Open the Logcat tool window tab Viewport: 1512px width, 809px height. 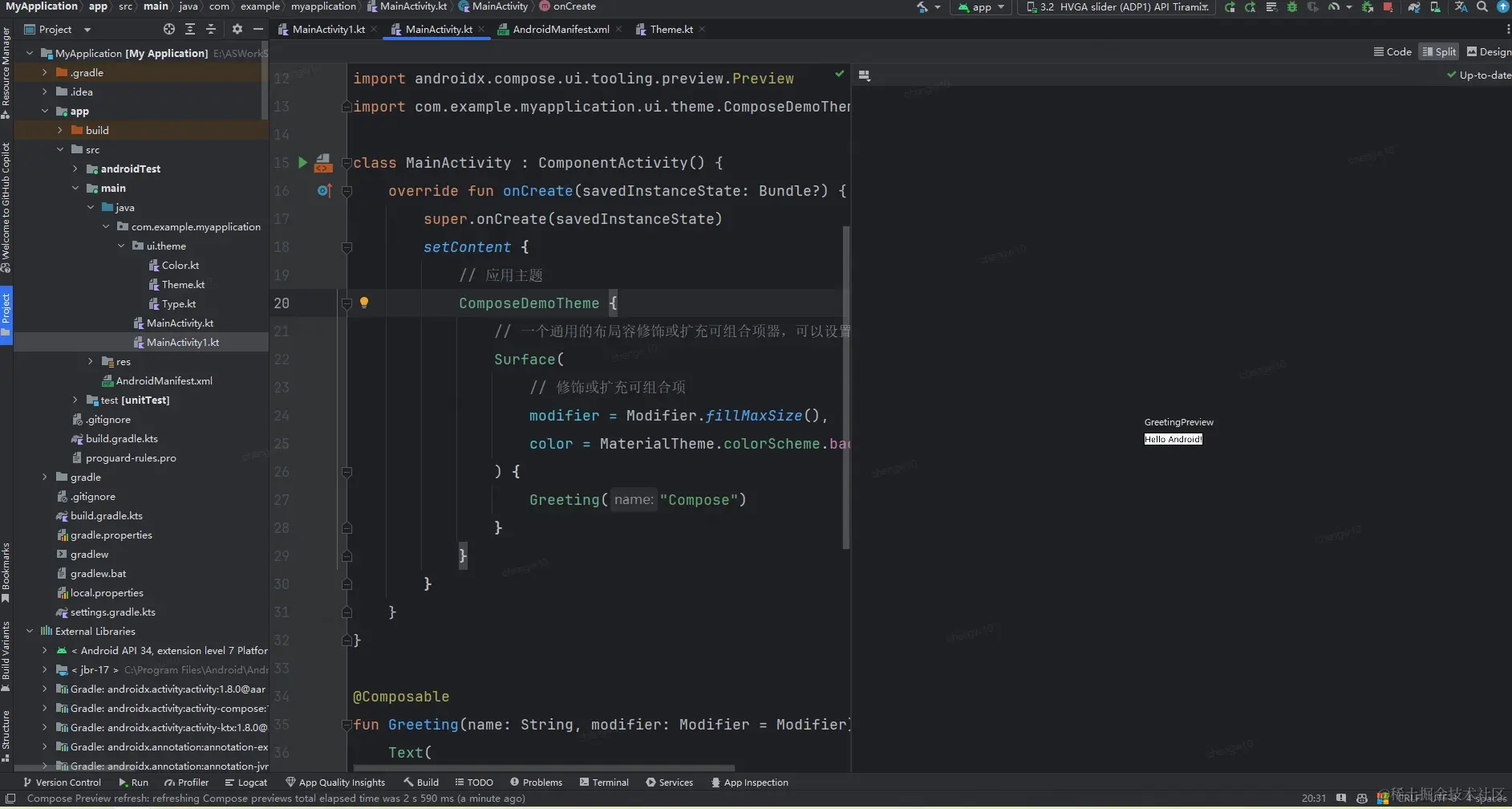[246, 783]
